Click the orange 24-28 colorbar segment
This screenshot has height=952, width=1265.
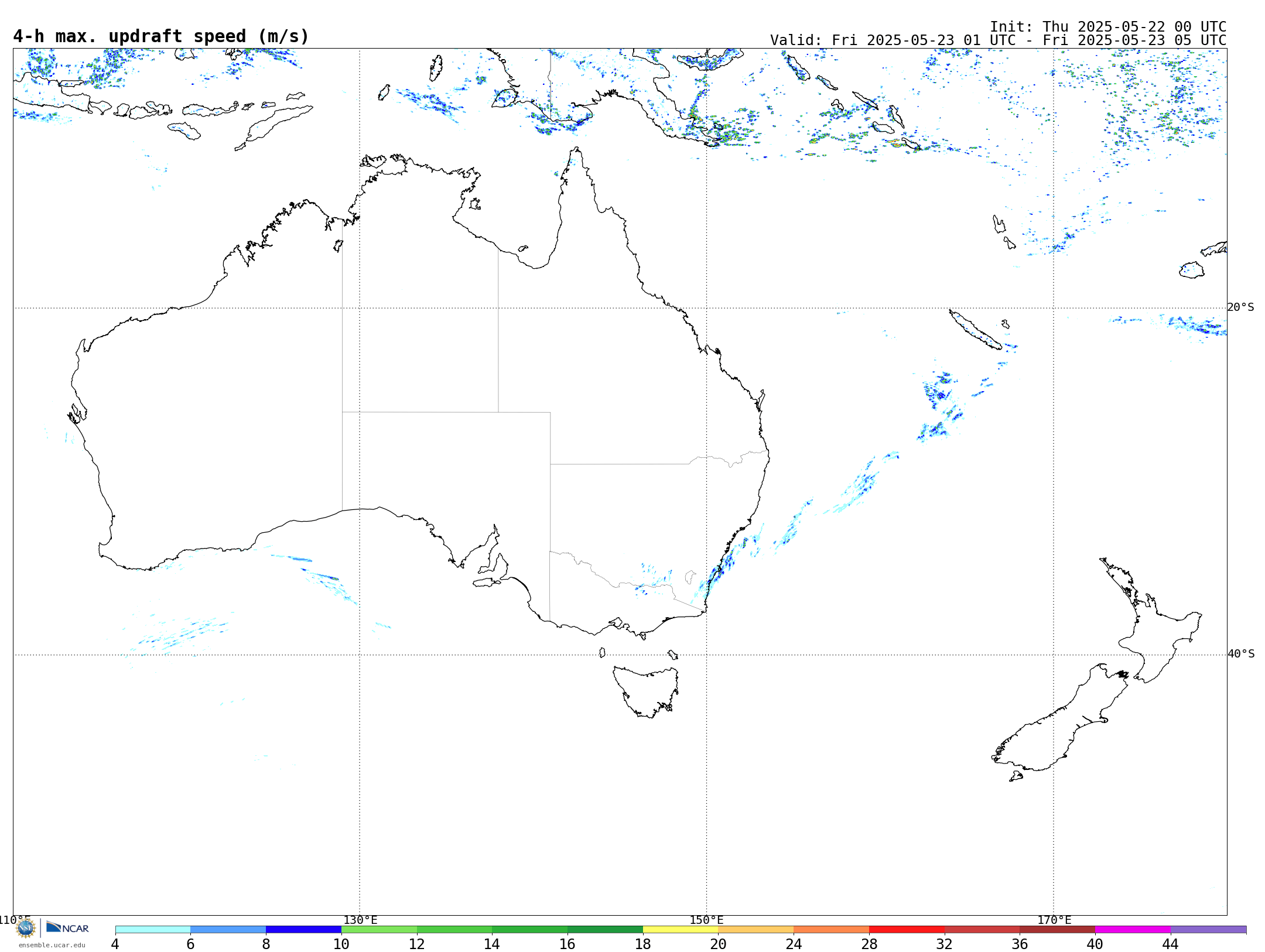pos(831,930)
